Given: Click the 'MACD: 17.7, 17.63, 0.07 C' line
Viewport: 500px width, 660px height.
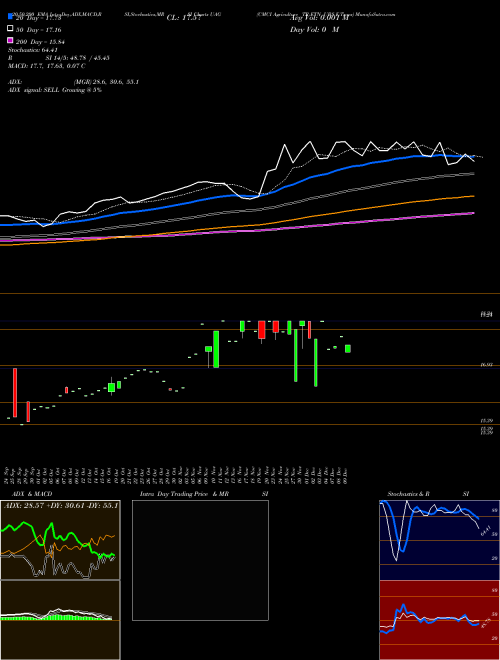Looking at the screenshot, I should point(46,66).
